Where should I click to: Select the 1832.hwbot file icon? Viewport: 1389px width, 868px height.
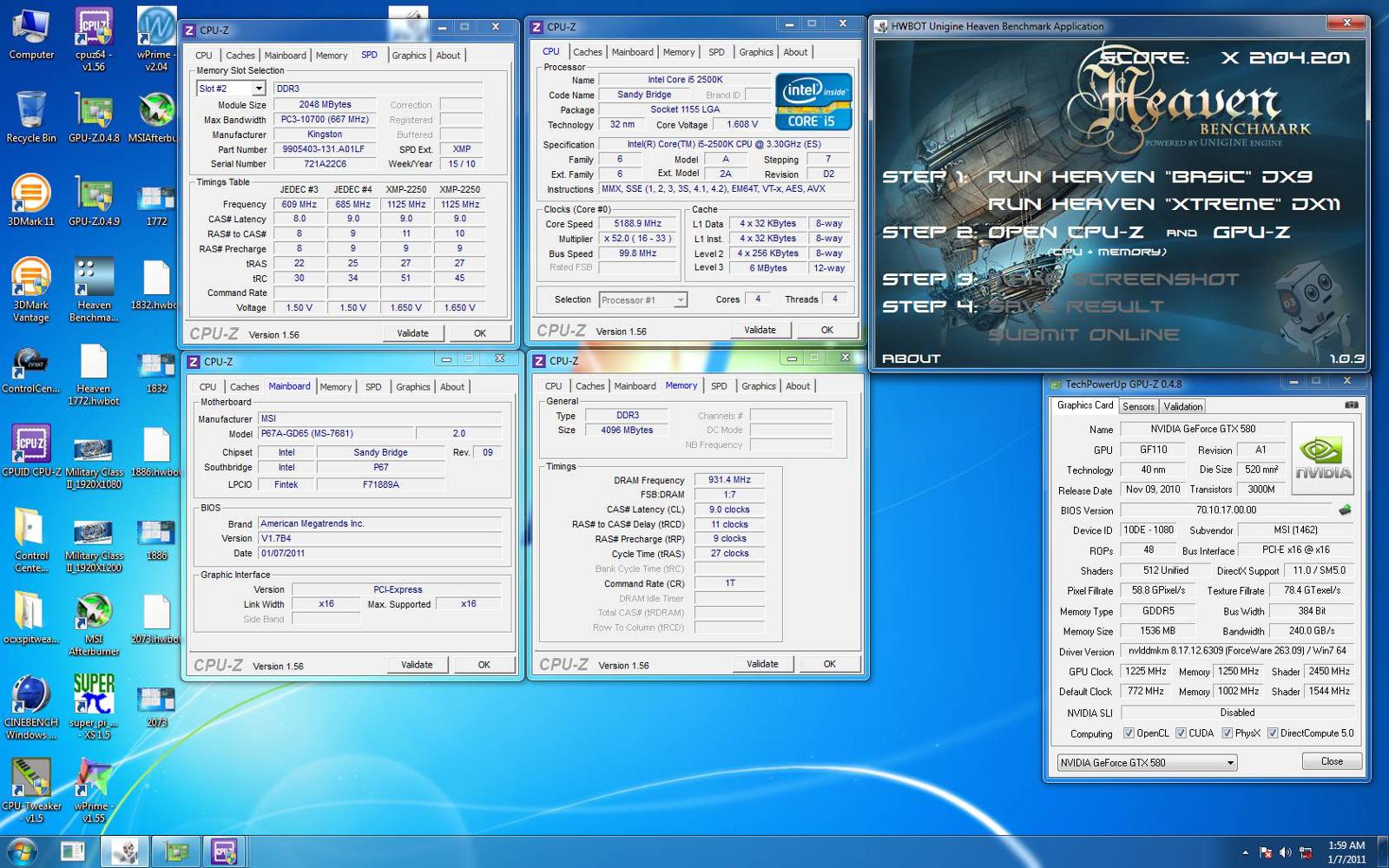(156, 285)
